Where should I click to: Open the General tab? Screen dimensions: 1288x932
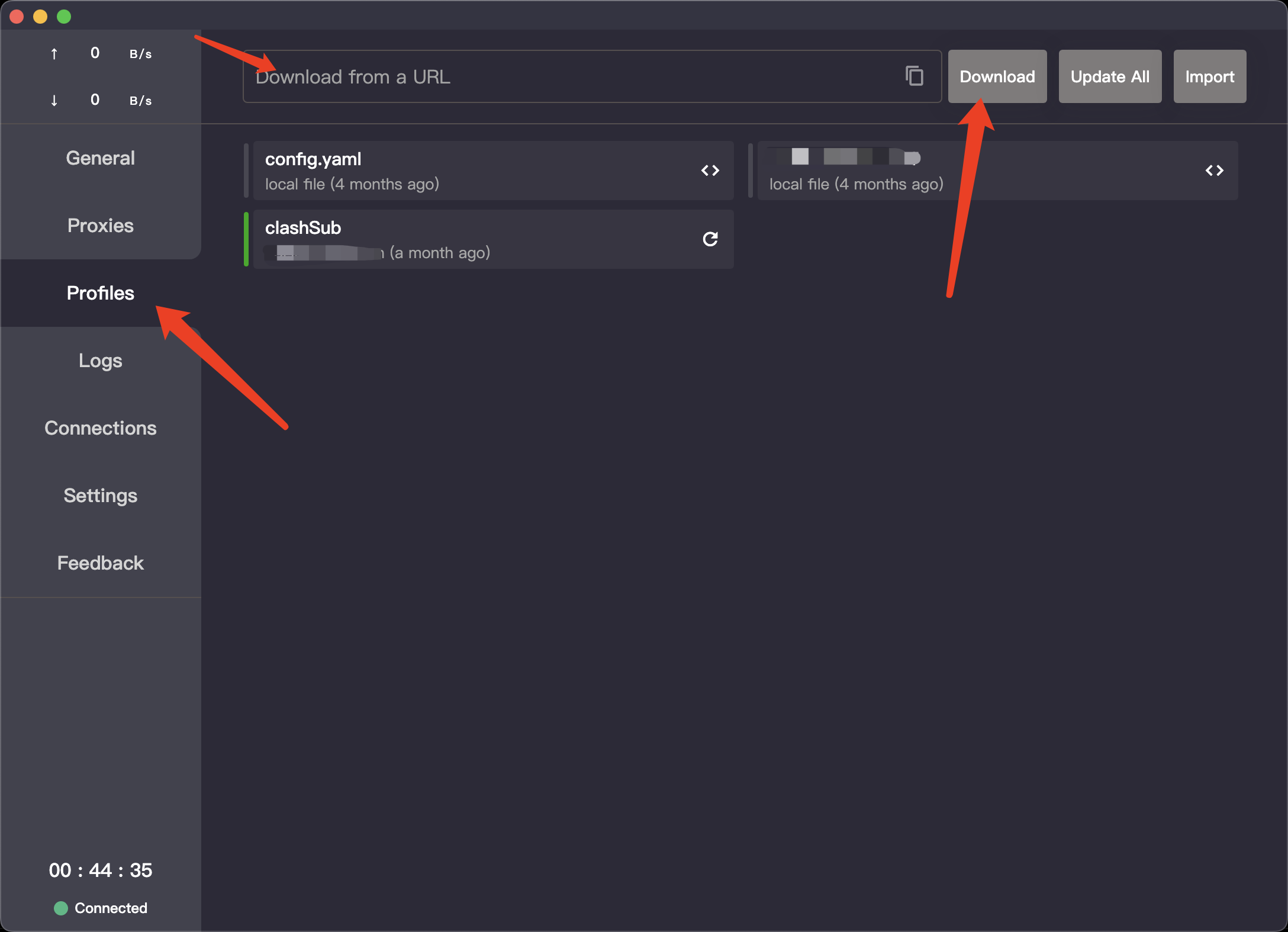coord(101,158)
